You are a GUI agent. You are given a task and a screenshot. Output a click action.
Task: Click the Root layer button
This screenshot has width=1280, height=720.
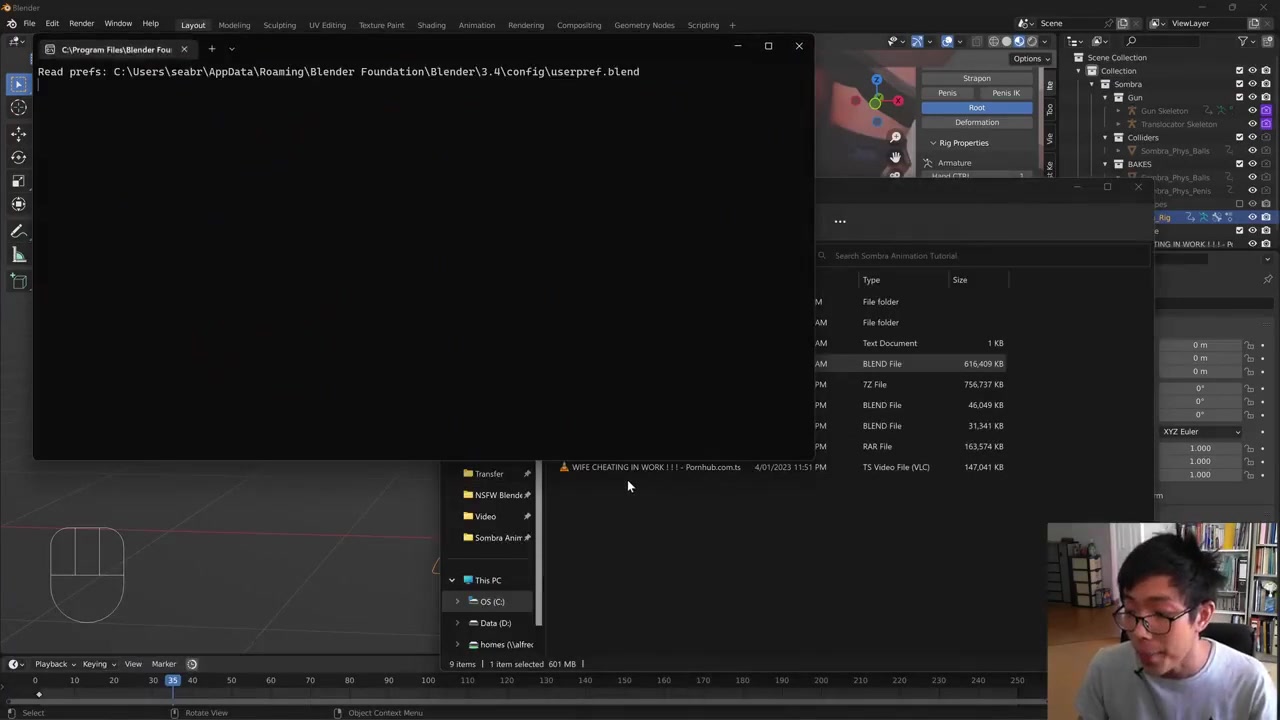[x=976, y=108]
